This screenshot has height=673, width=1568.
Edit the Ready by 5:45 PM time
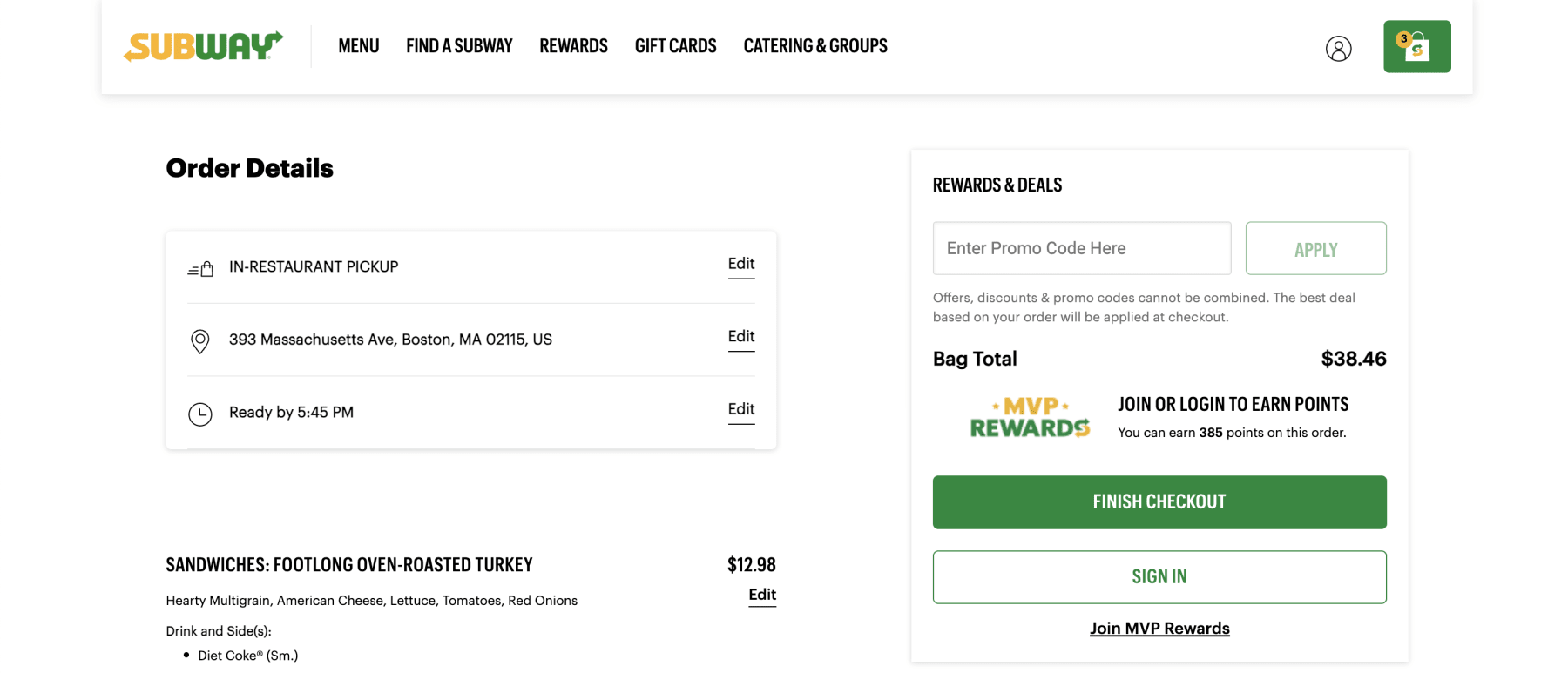(x=740, y=409)
